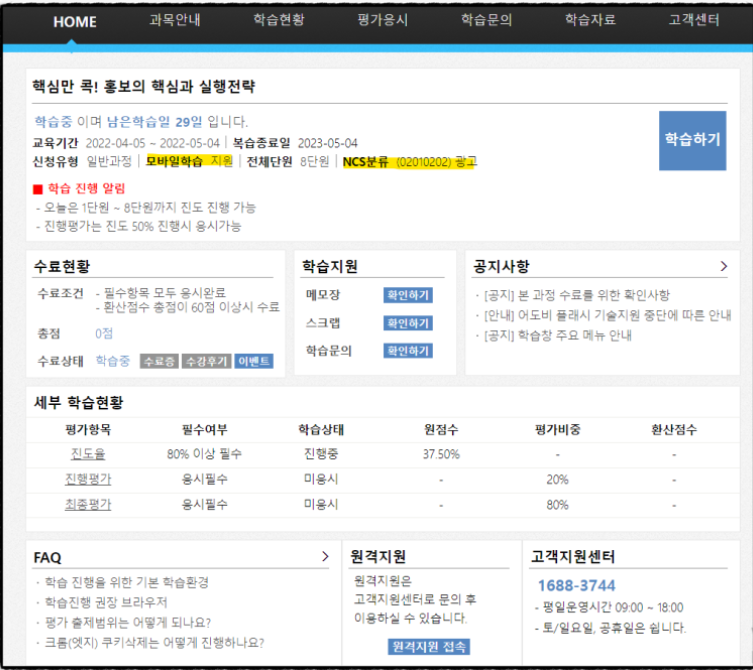Image resolution: width=753 pixels, height=670 pixels.
Task: Click the 37.50% progress value
Action: (x=441, y=454)
